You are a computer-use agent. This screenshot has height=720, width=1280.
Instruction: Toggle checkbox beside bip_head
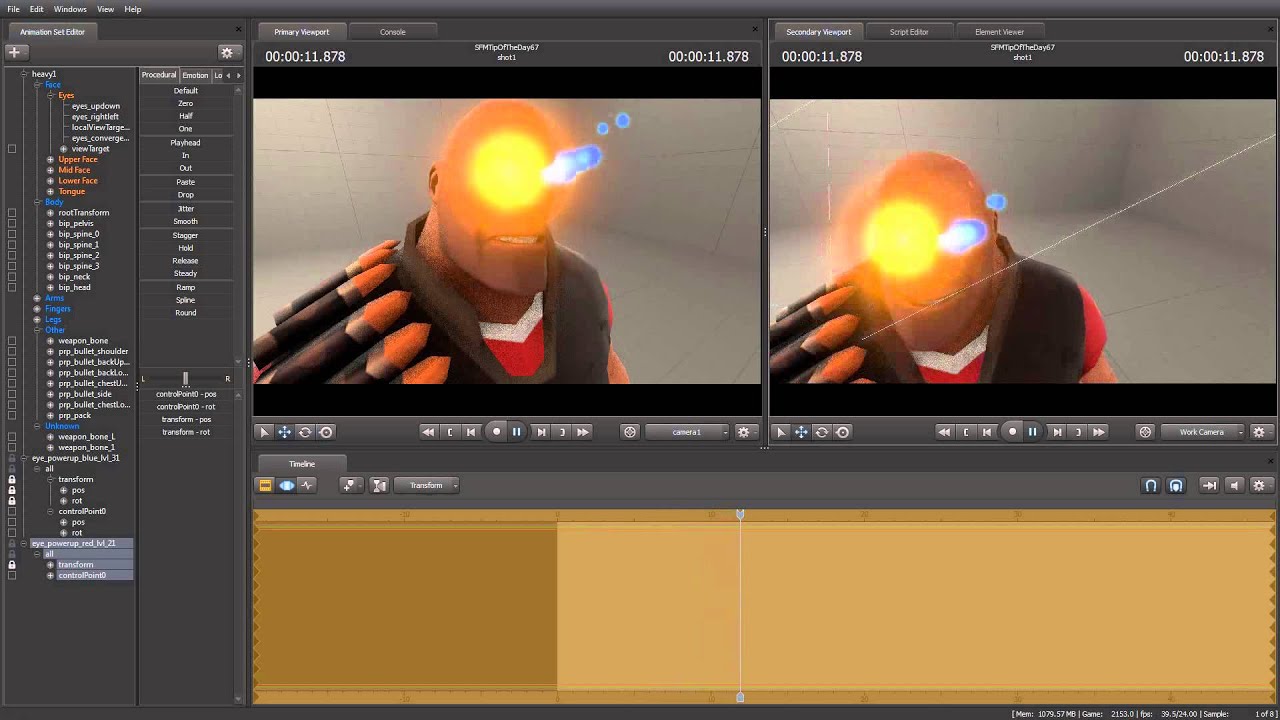[12, 287]
